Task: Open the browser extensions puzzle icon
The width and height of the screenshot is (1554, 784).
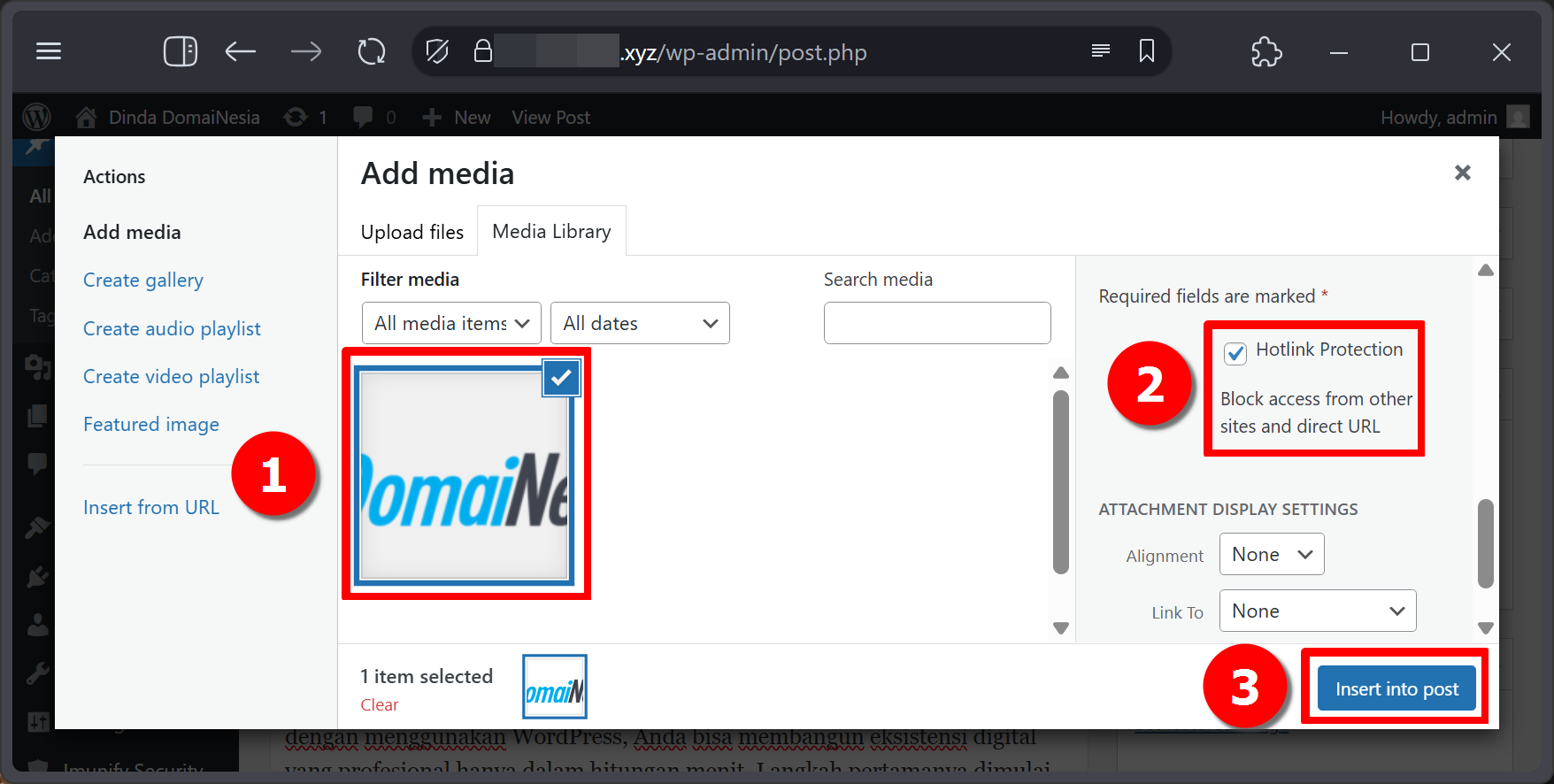Action: click(x=1266, y=51)
